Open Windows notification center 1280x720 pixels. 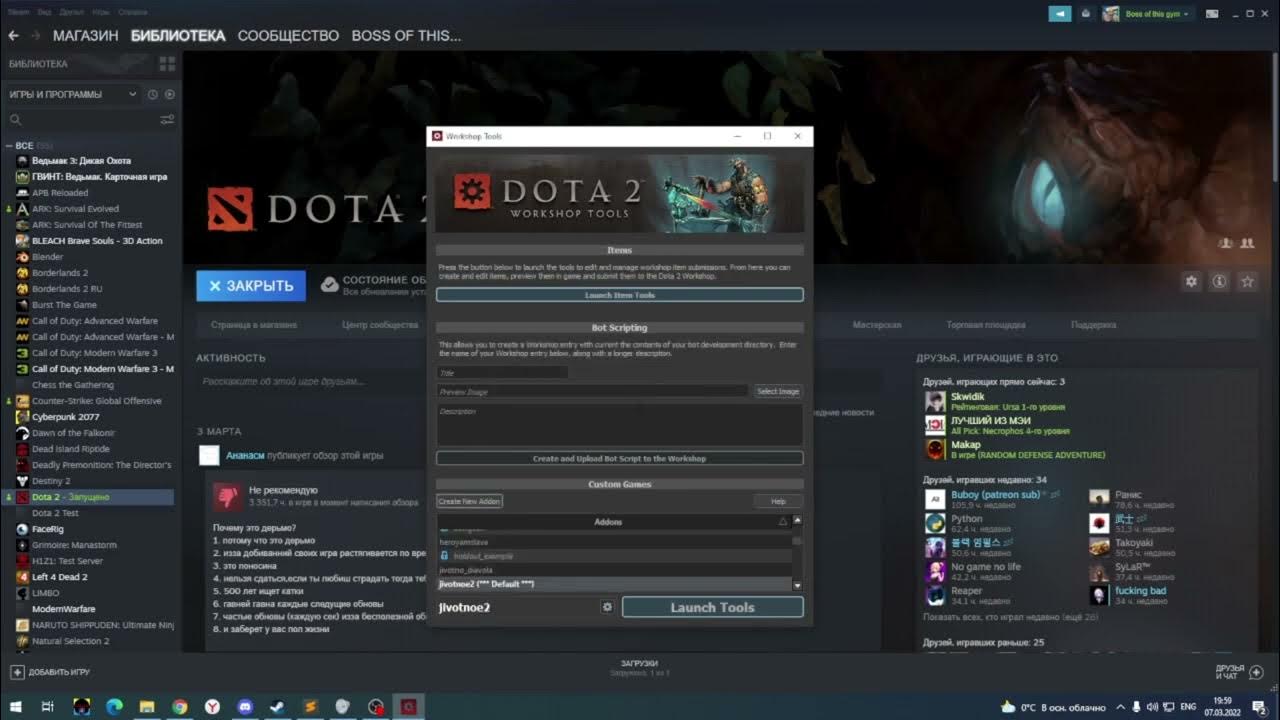pos(1260,707)
